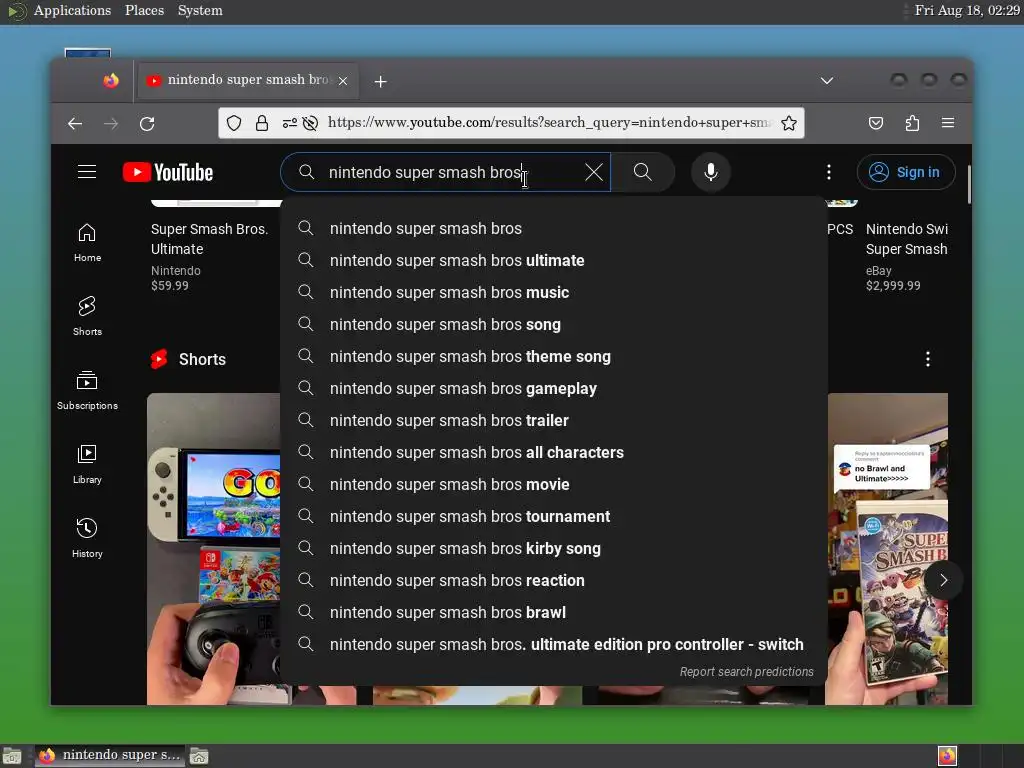Screen dimensions: 1024x768
Task: Open the site permissions icon in the address bar
Action: [x=289, y=123]
